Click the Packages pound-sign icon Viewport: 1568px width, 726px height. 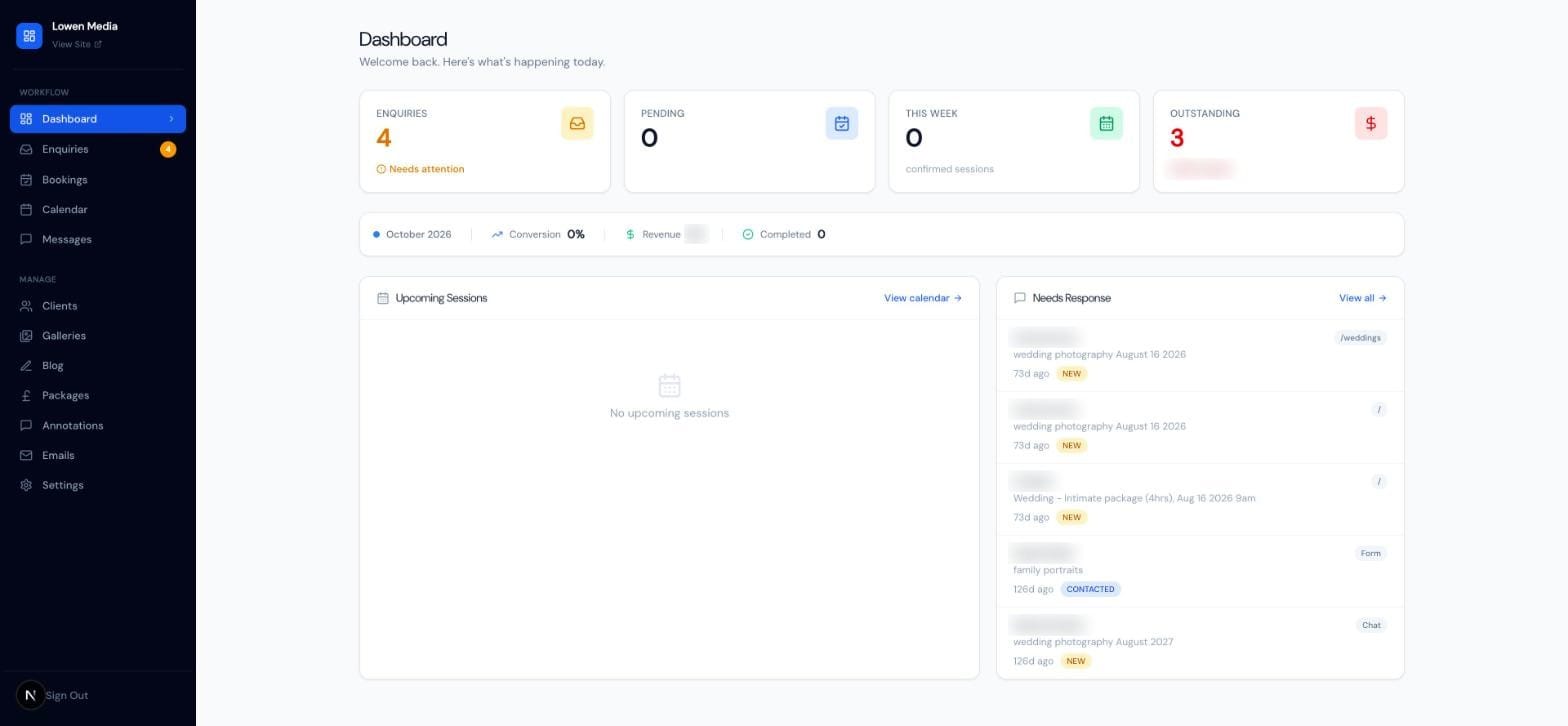click(26, 396)
